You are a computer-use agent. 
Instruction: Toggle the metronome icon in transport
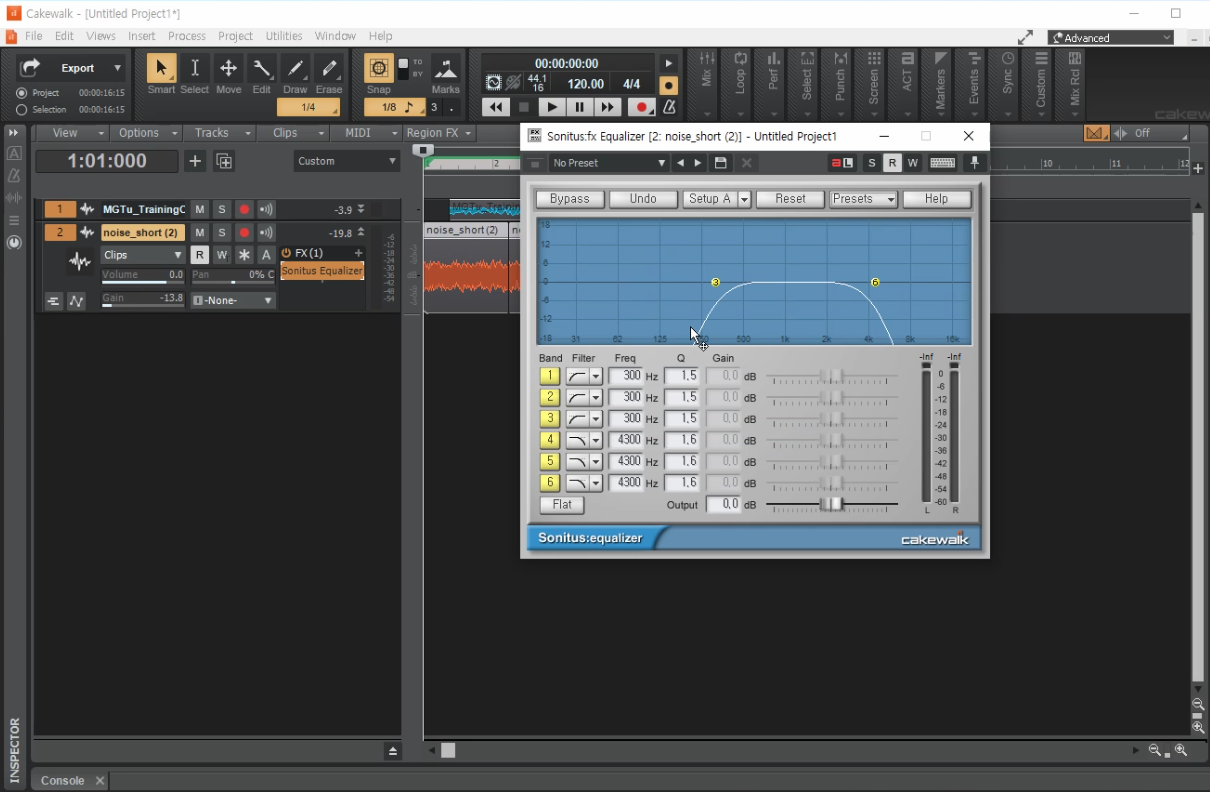click(x=669, y=107)
